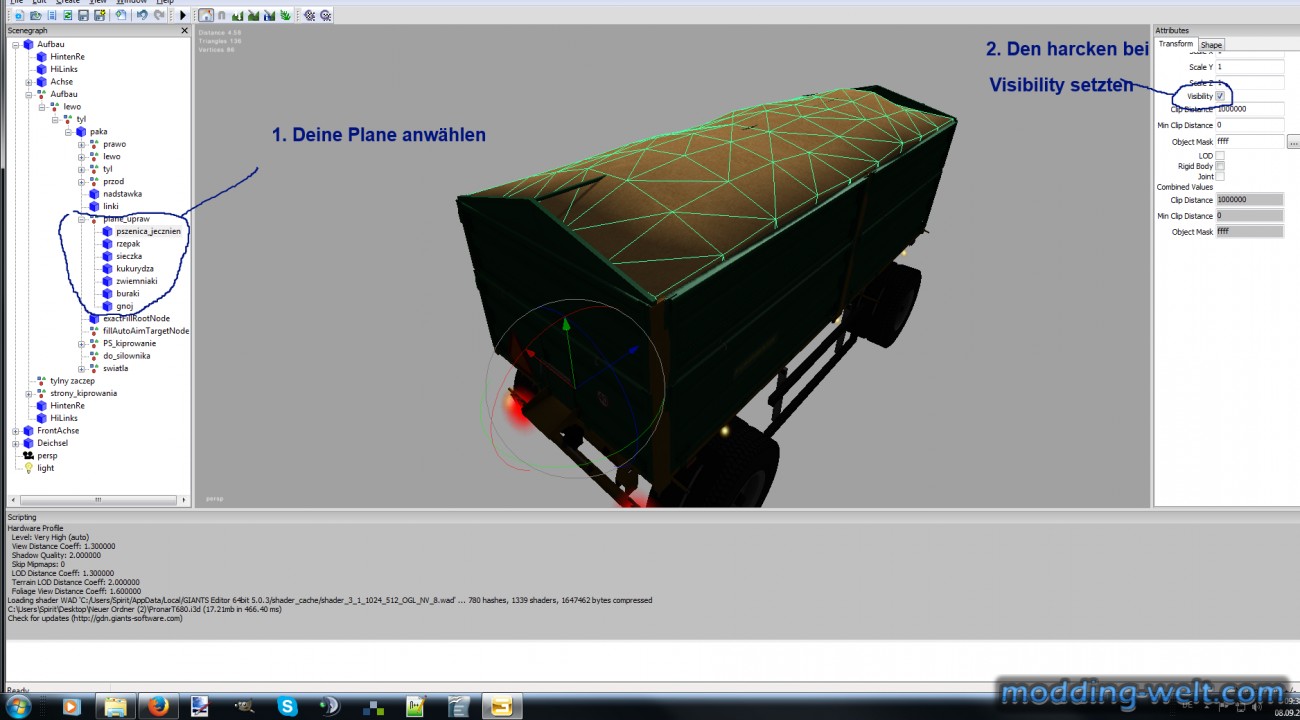Switch to the Shape tab
The width and height of the screenshot is (1300, 720).
[x=1211, y=45]
